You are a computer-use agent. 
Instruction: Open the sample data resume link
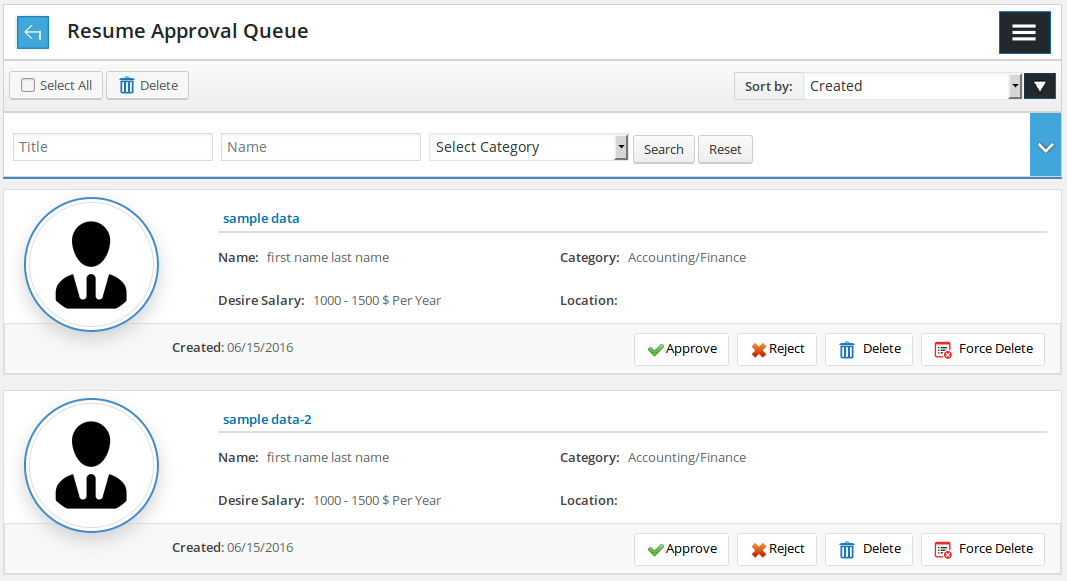[261, 218]
